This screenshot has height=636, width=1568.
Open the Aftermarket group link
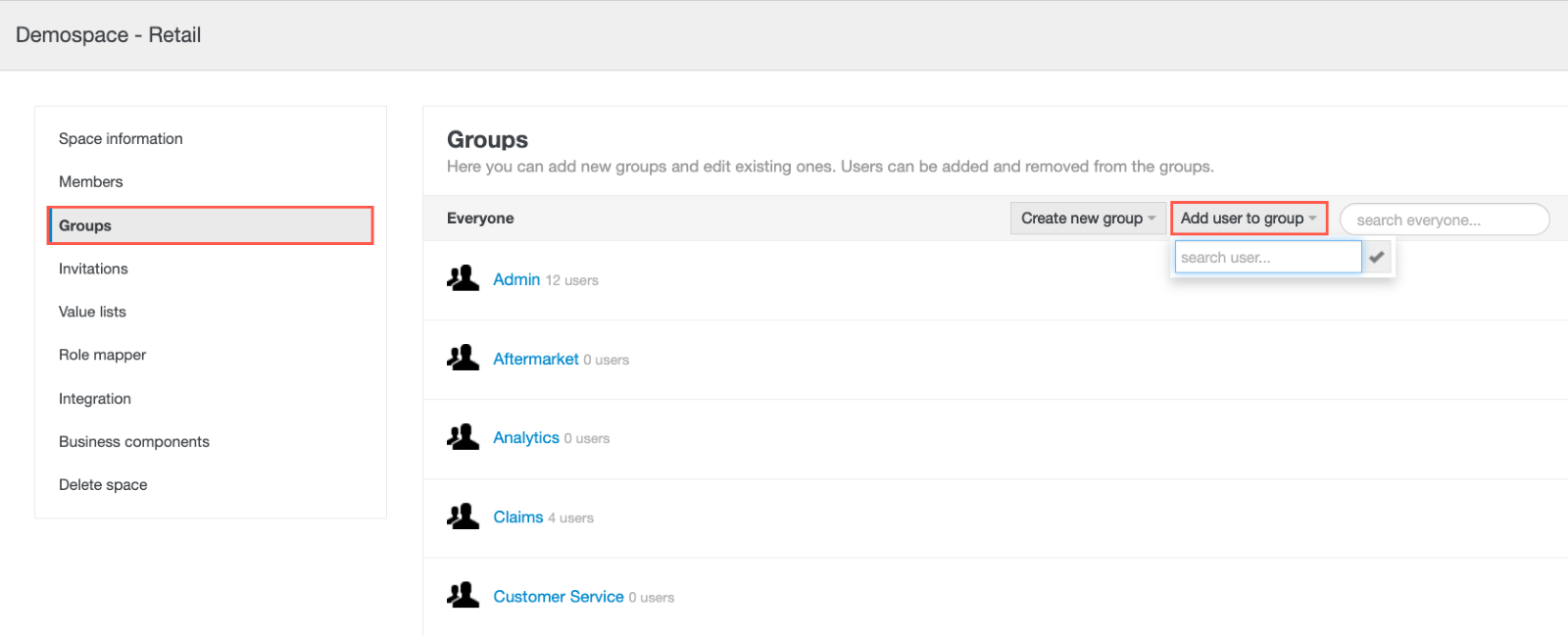(535, 359)
